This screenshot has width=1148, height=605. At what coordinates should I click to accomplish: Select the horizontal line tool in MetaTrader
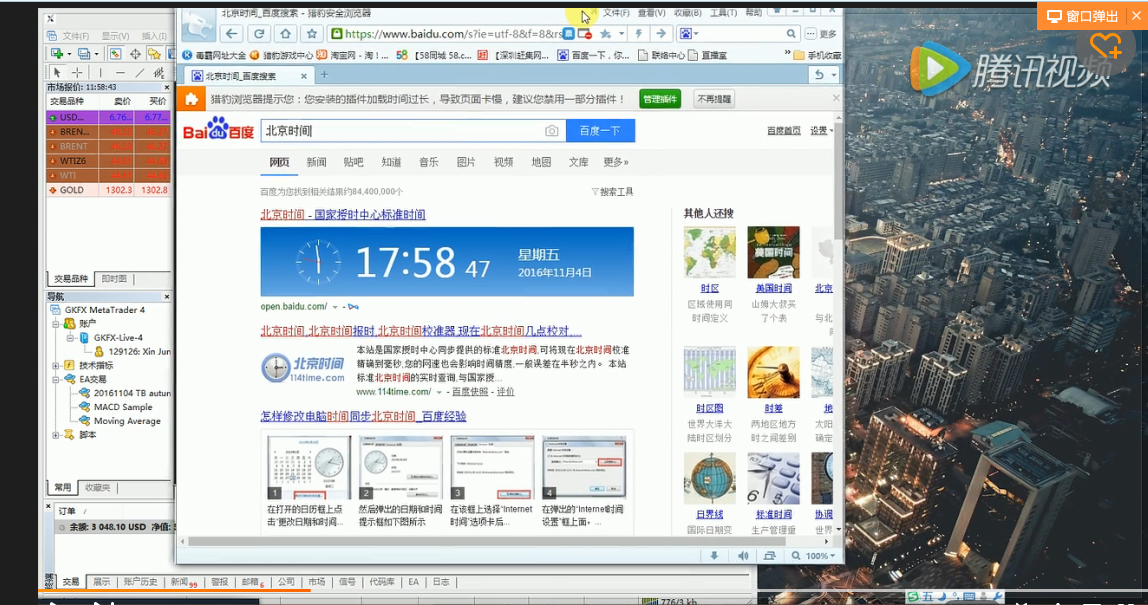coord(120,73)
